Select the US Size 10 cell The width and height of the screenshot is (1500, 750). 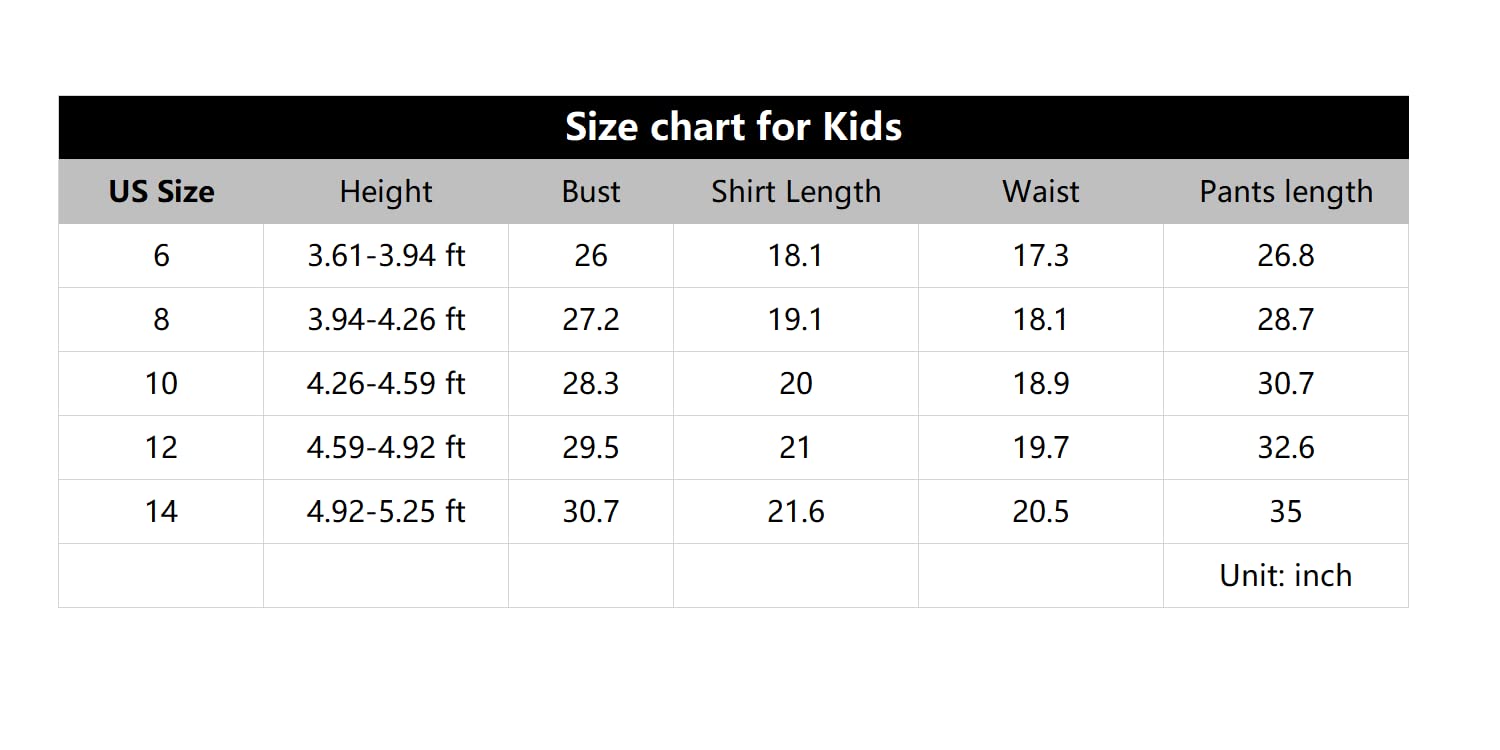pos(161,384)
